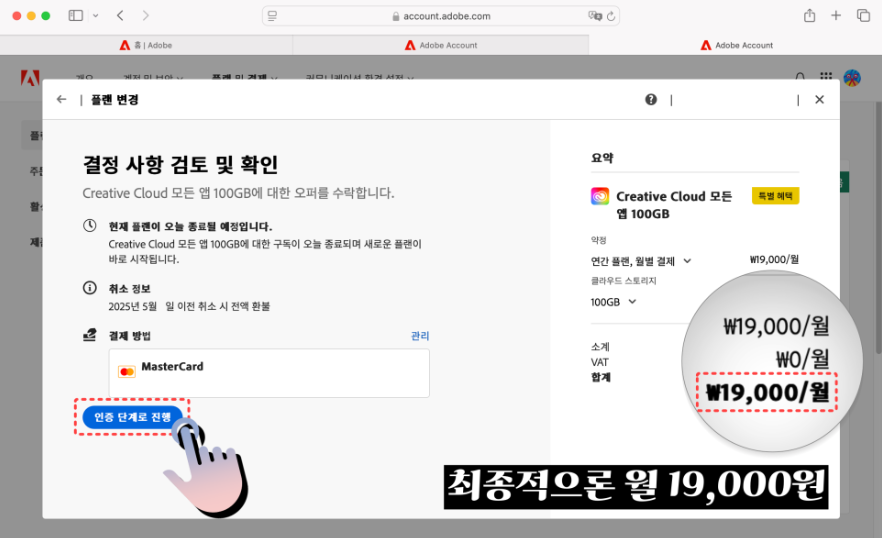Screen dimensions: 882x538
Task: Open the profile avatar in header
Action: 852,78
